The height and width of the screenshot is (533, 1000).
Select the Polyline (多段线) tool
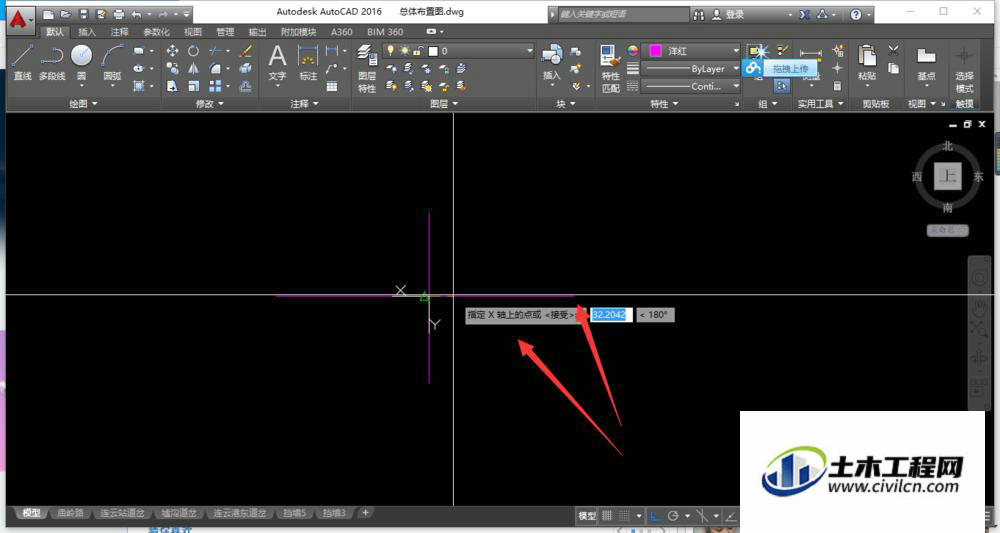pos(52,62)
